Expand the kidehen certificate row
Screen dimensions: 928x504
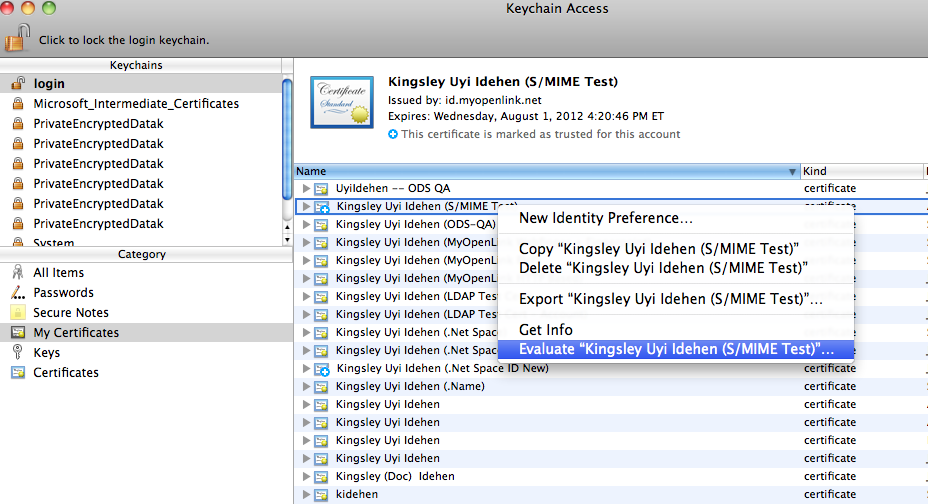click(x=306, y=494)
